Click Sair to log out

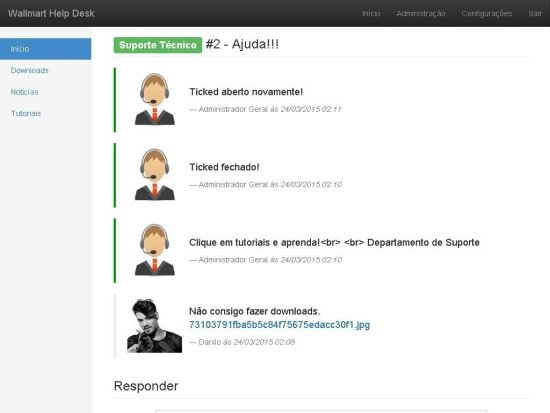pos(535,13)
